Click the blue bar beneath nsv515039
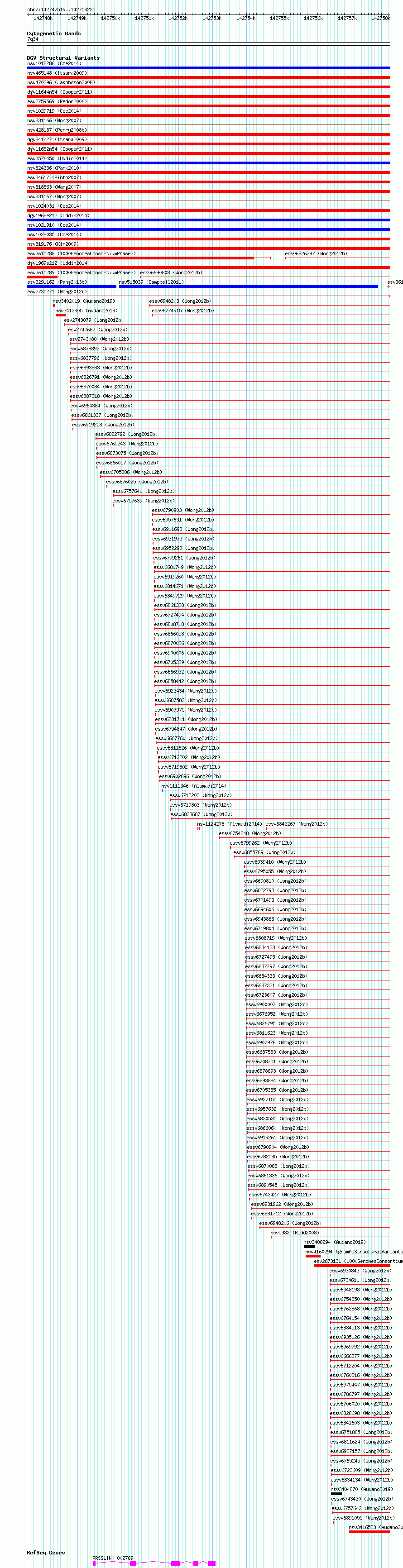 249,287
